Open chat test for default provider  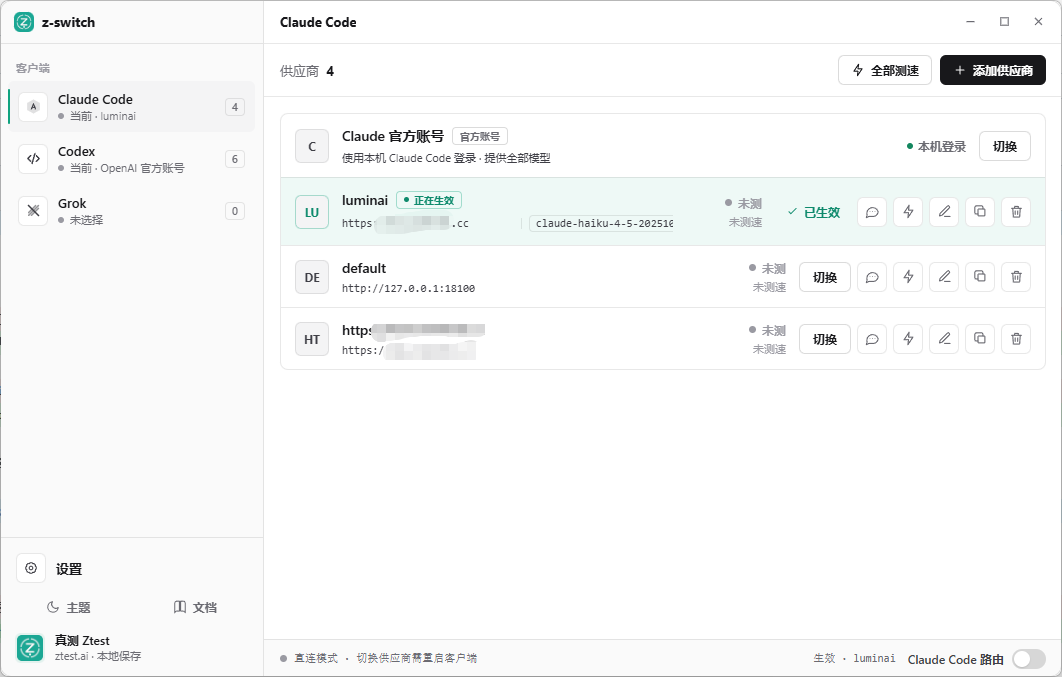click(872, 277)
